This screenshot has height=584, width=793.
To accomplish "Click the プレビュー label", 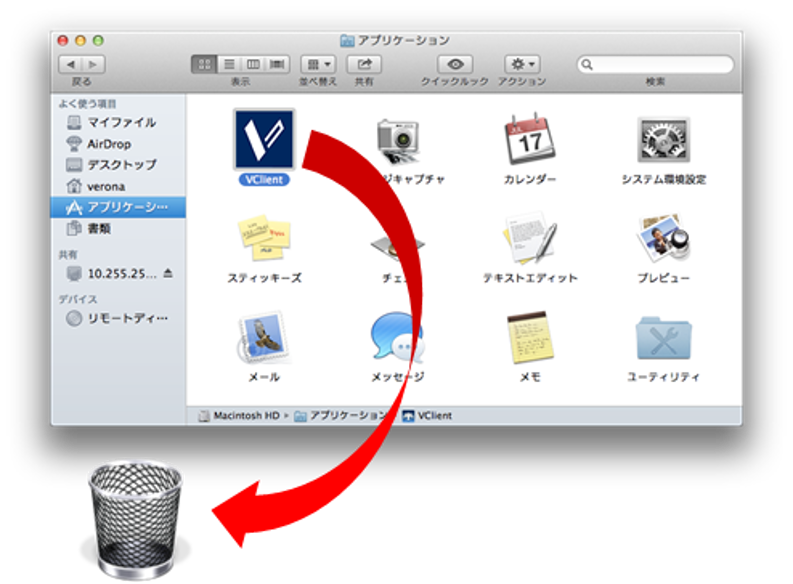I will click(663, 278).
